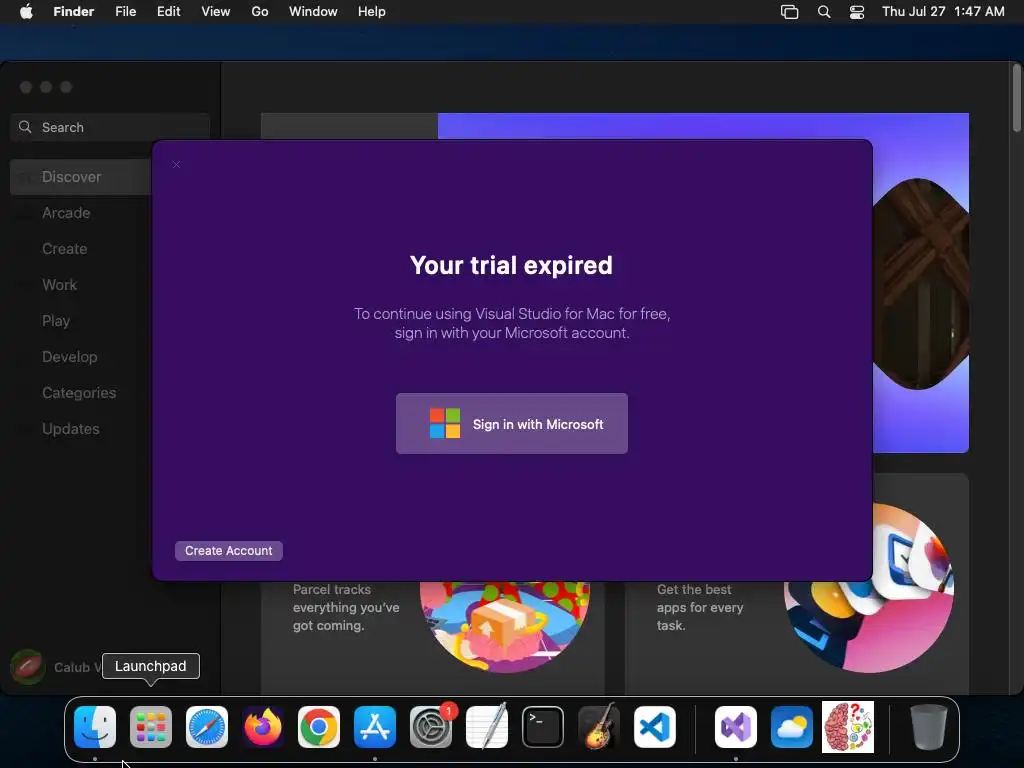Image resolution: width=1024 pixels, height=768 pixels.
Task: Open the Apple menu
Action: tap(26, 12)
